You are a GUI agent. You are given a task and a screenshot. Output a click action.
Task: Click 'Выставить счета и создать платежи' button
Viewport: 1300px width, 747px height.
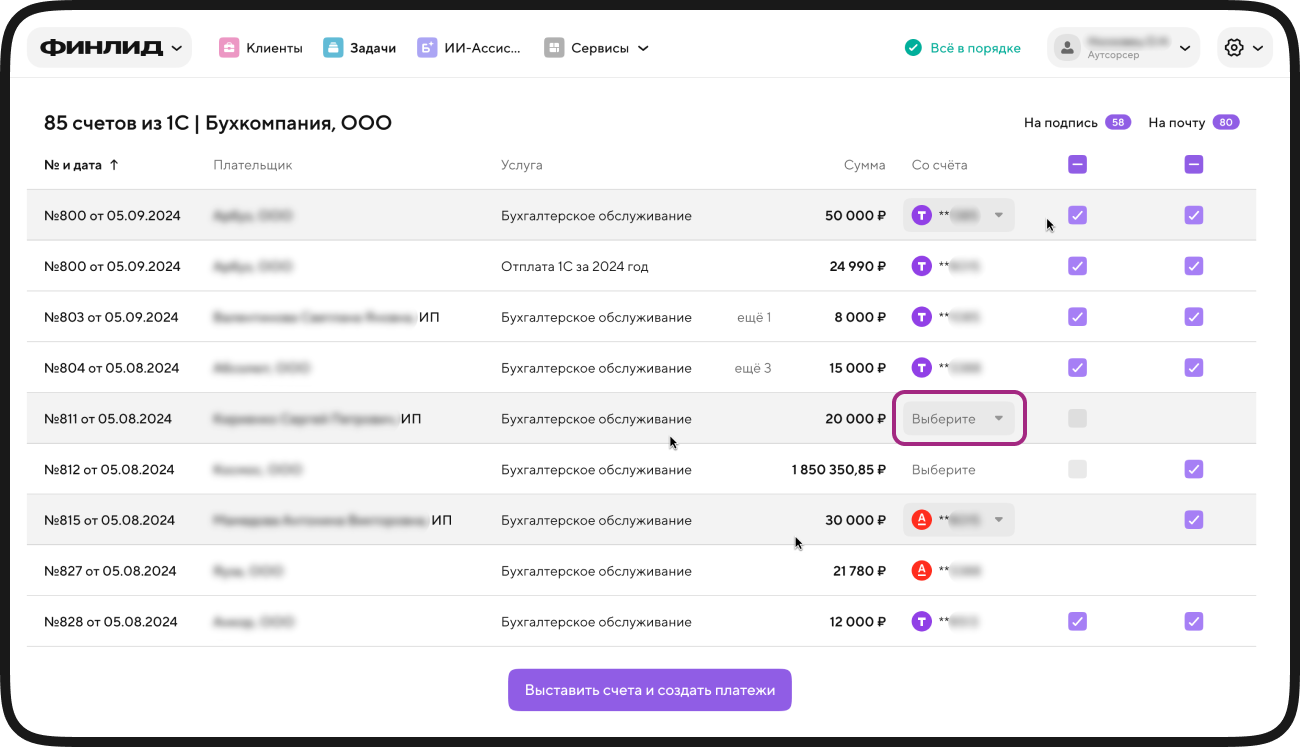pos(650,690)
